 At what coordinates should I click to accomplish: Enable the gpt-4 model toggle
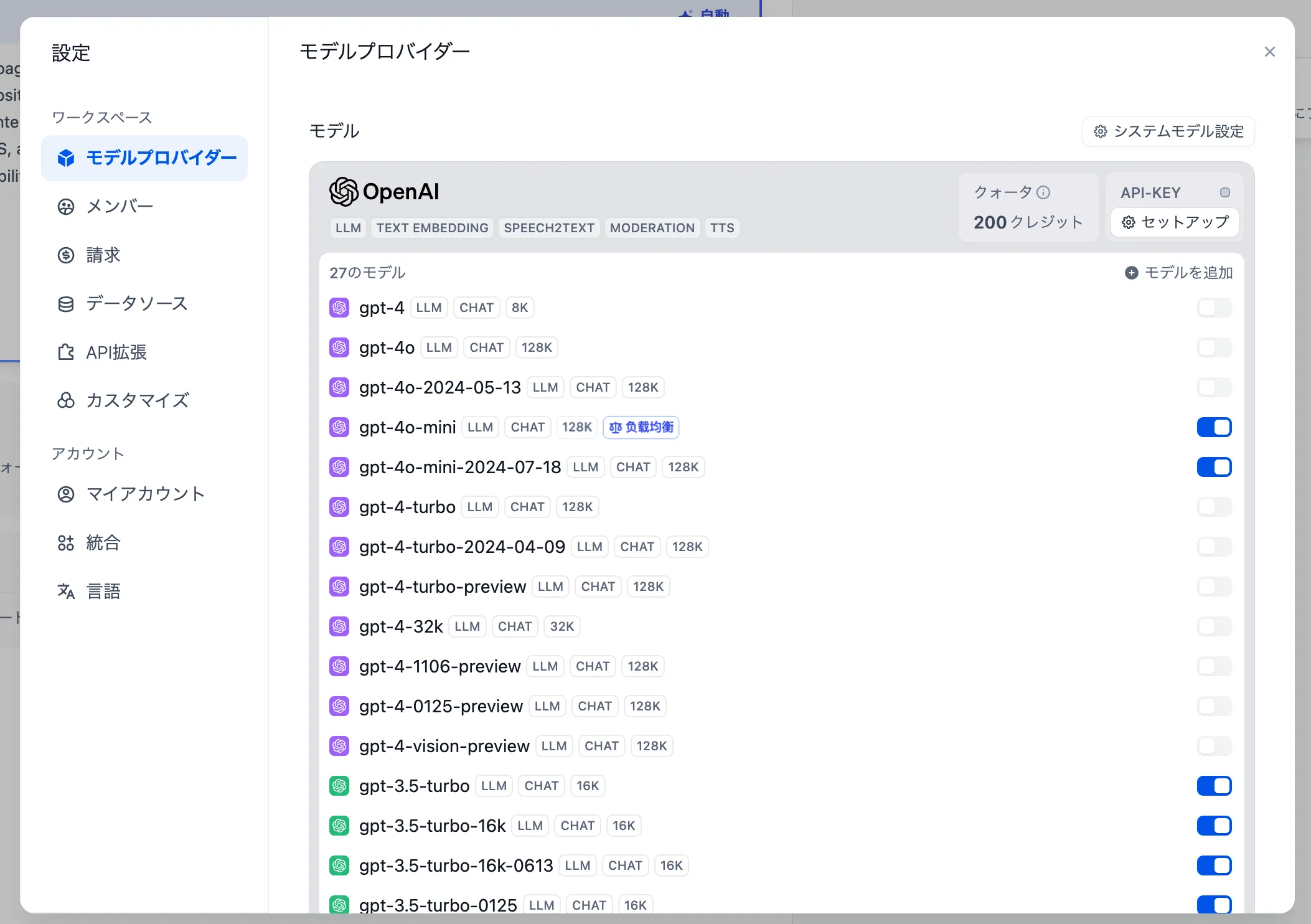click(x=1214, y=308)
